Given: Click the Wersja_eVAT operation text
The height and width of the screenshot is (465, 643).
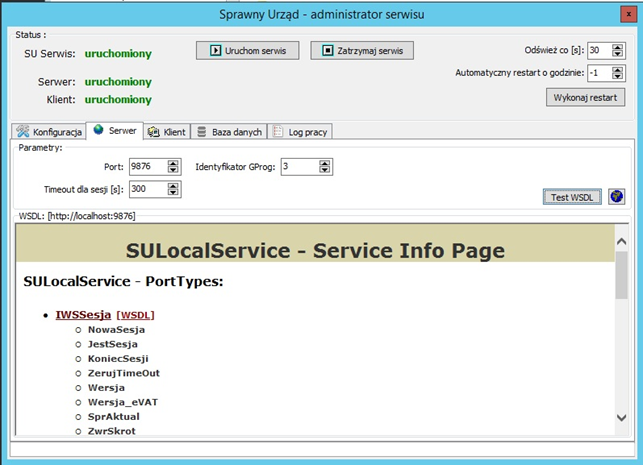Looking at the screenshot, I should click(123, 402).
